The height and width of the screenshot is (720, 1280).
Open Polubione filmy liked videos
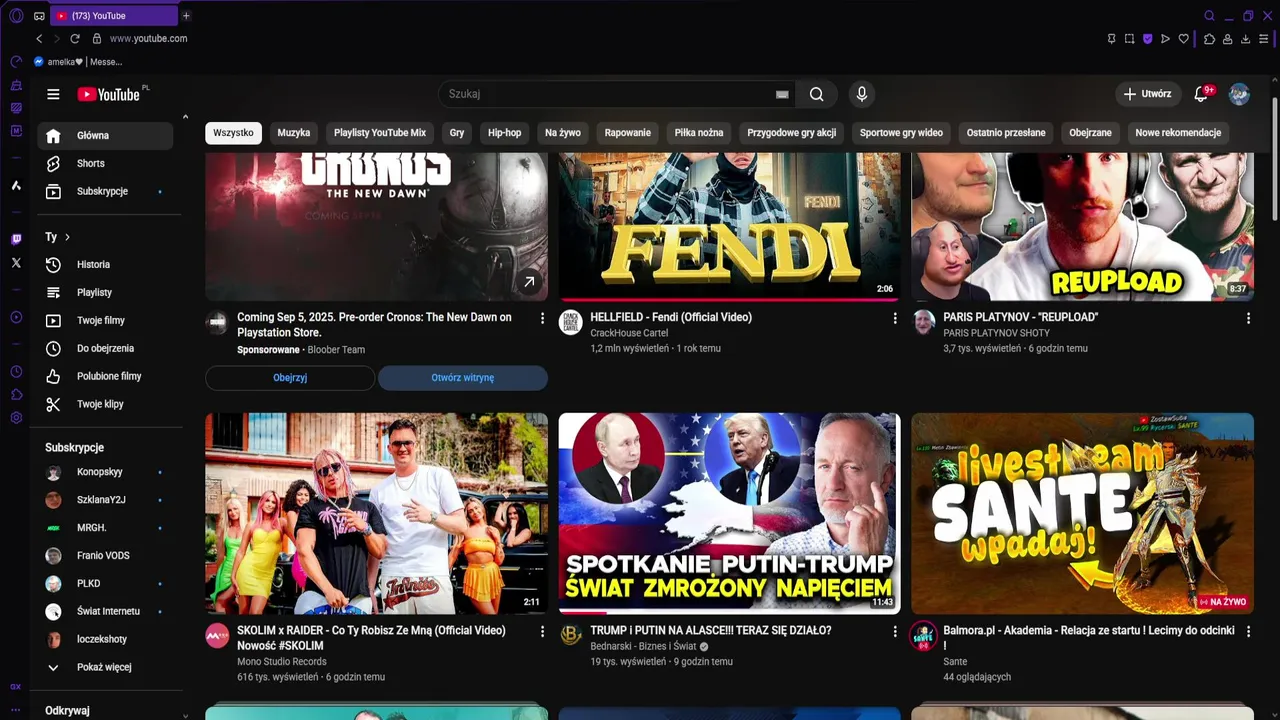pyautogui.click(x=105, y=376)
